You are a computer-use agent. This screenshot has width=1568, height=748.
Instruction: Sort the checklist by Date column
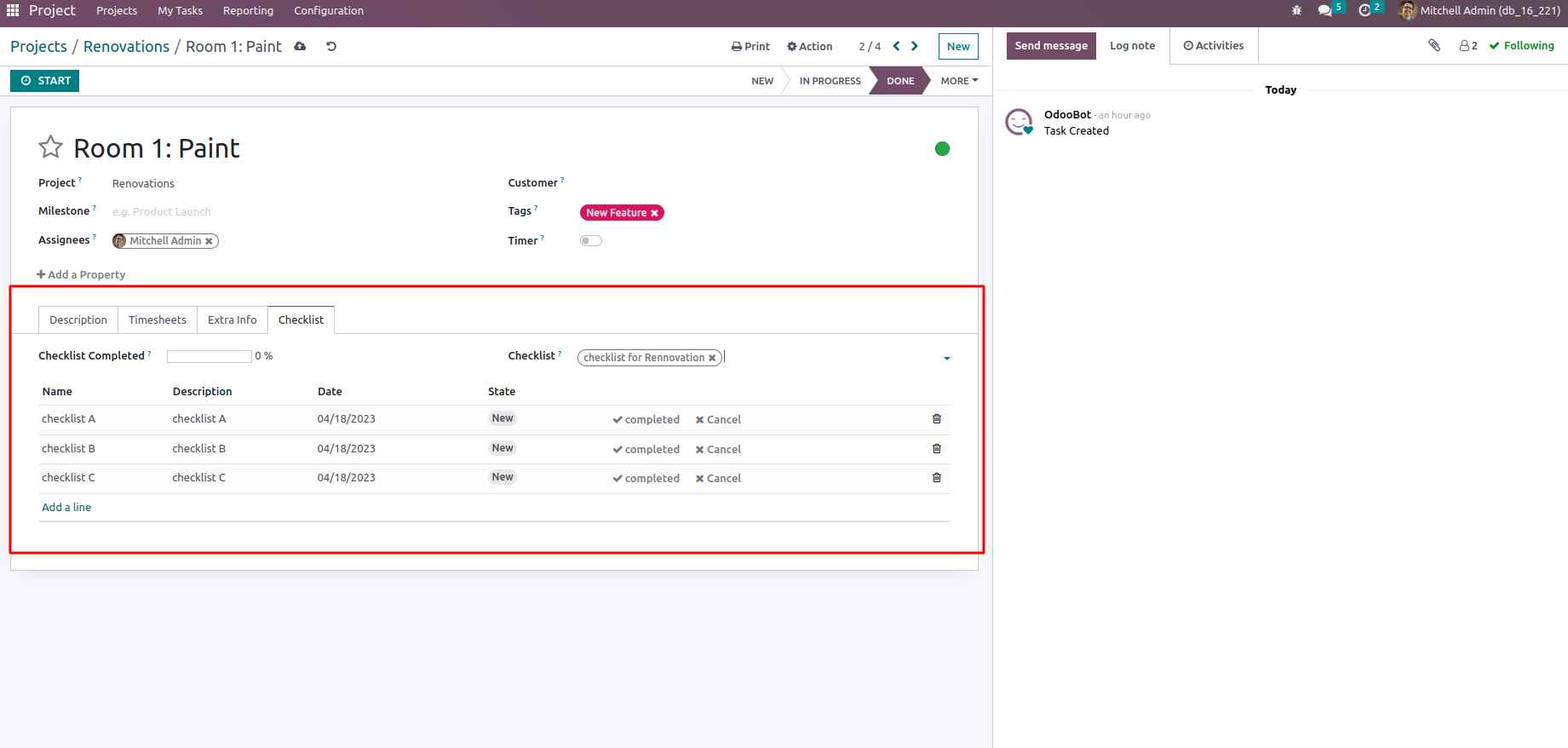[x=330, y=392]
